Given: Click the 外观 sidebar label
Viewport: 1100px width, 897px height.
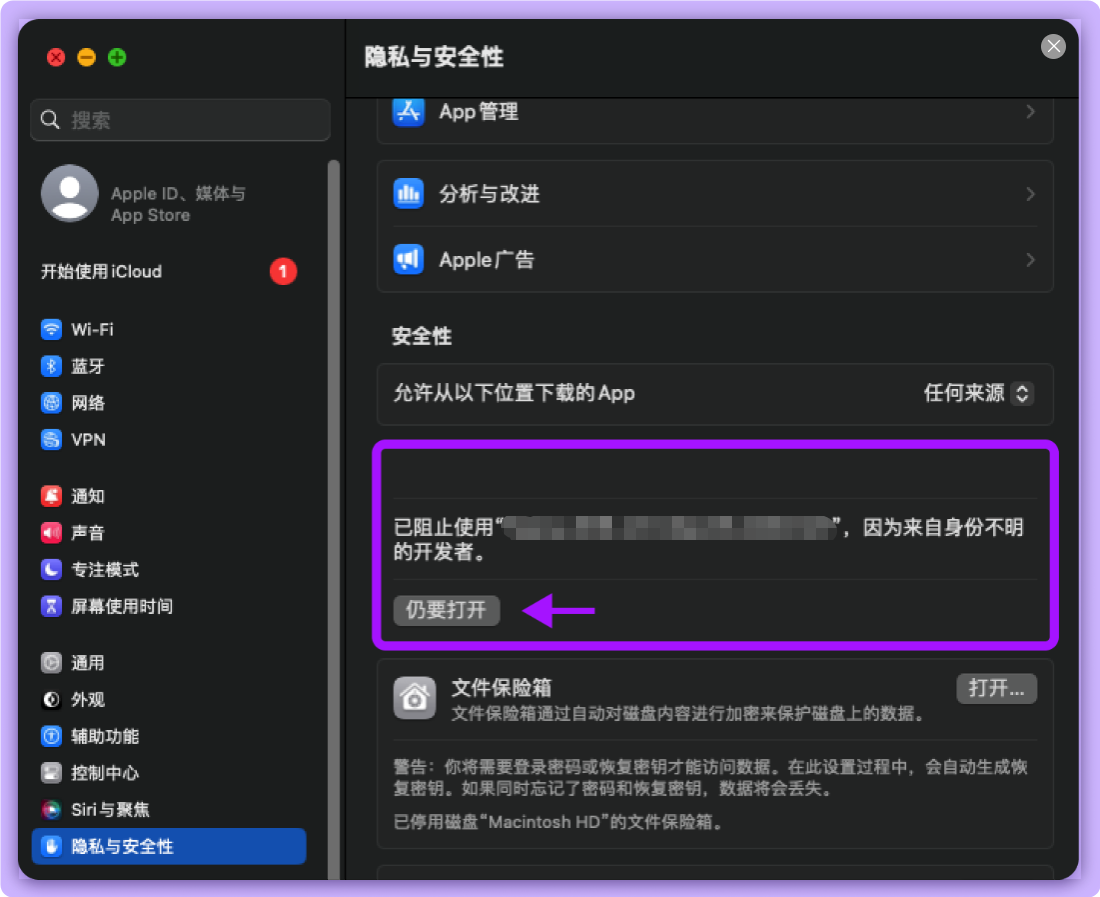Looking at the screenshot, I should click(x=88, y=699).
